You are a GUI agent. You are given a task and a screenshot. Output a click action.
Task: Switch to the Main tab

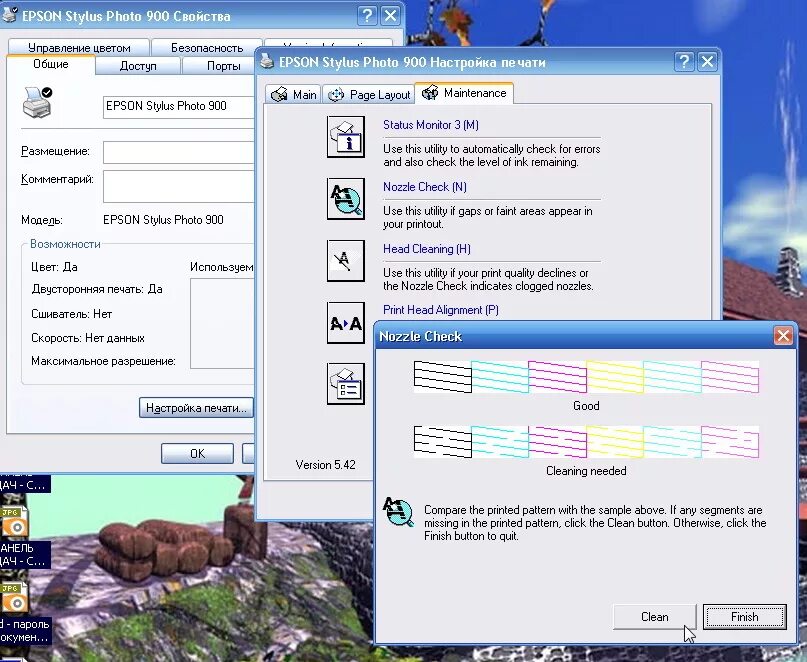(x=294, y=95)
